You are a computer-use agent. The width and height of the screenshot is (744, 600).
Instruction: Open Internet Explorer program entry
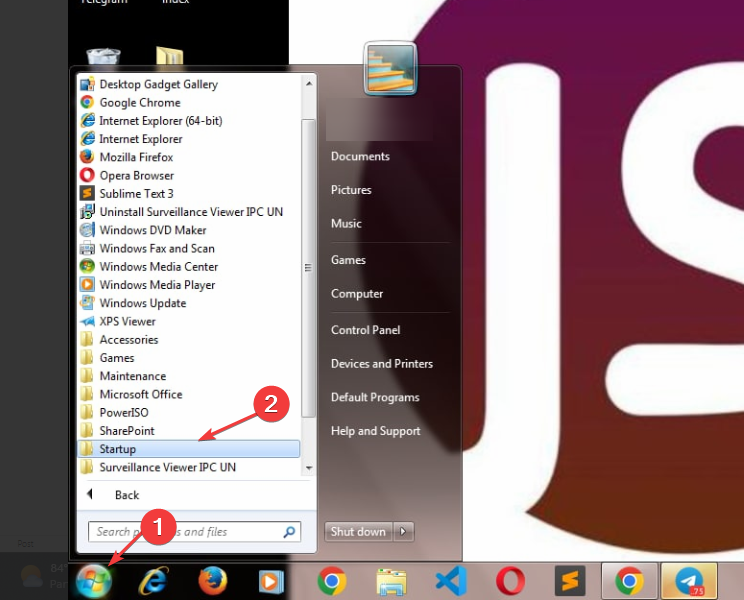coord(188,139)
